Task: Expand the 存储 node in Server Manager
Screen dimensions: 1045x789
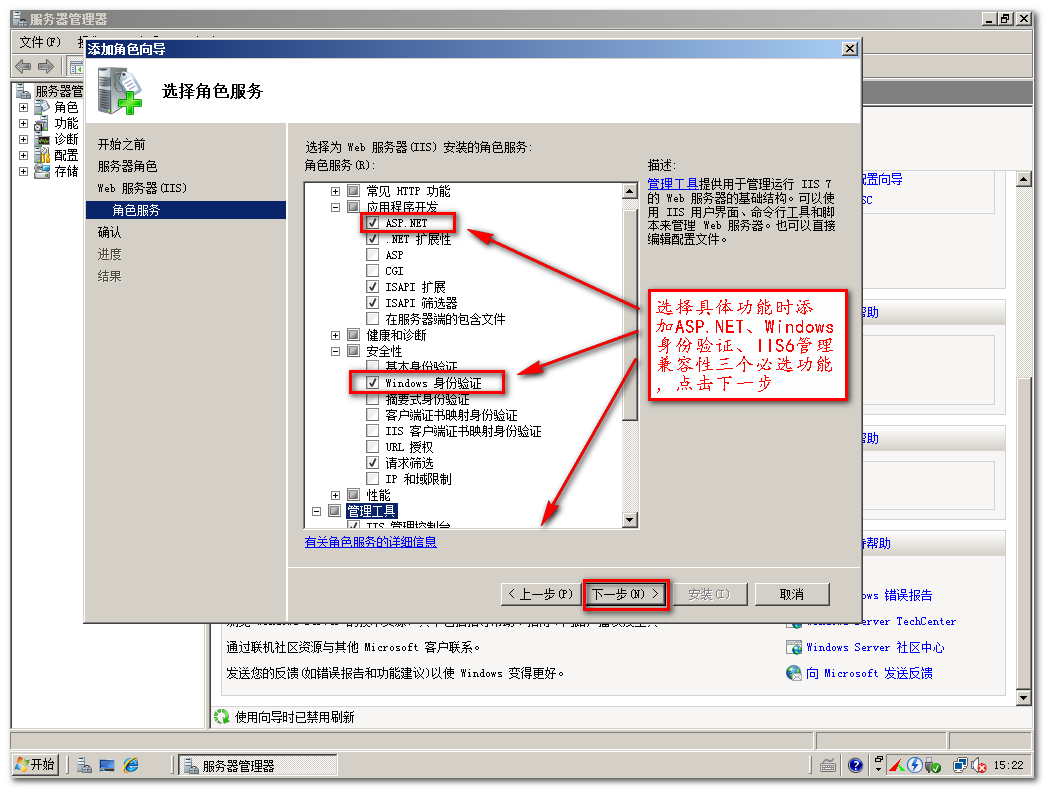Action: pos(23,171)
